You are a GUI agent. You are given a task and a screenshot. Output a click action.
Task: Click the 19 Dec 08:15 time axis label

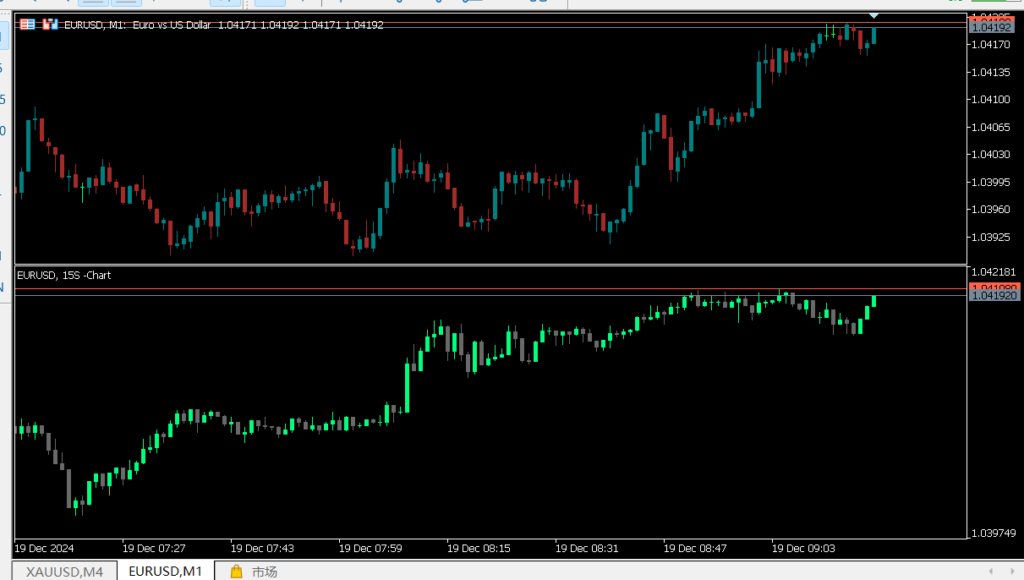(x=478, y=548)
